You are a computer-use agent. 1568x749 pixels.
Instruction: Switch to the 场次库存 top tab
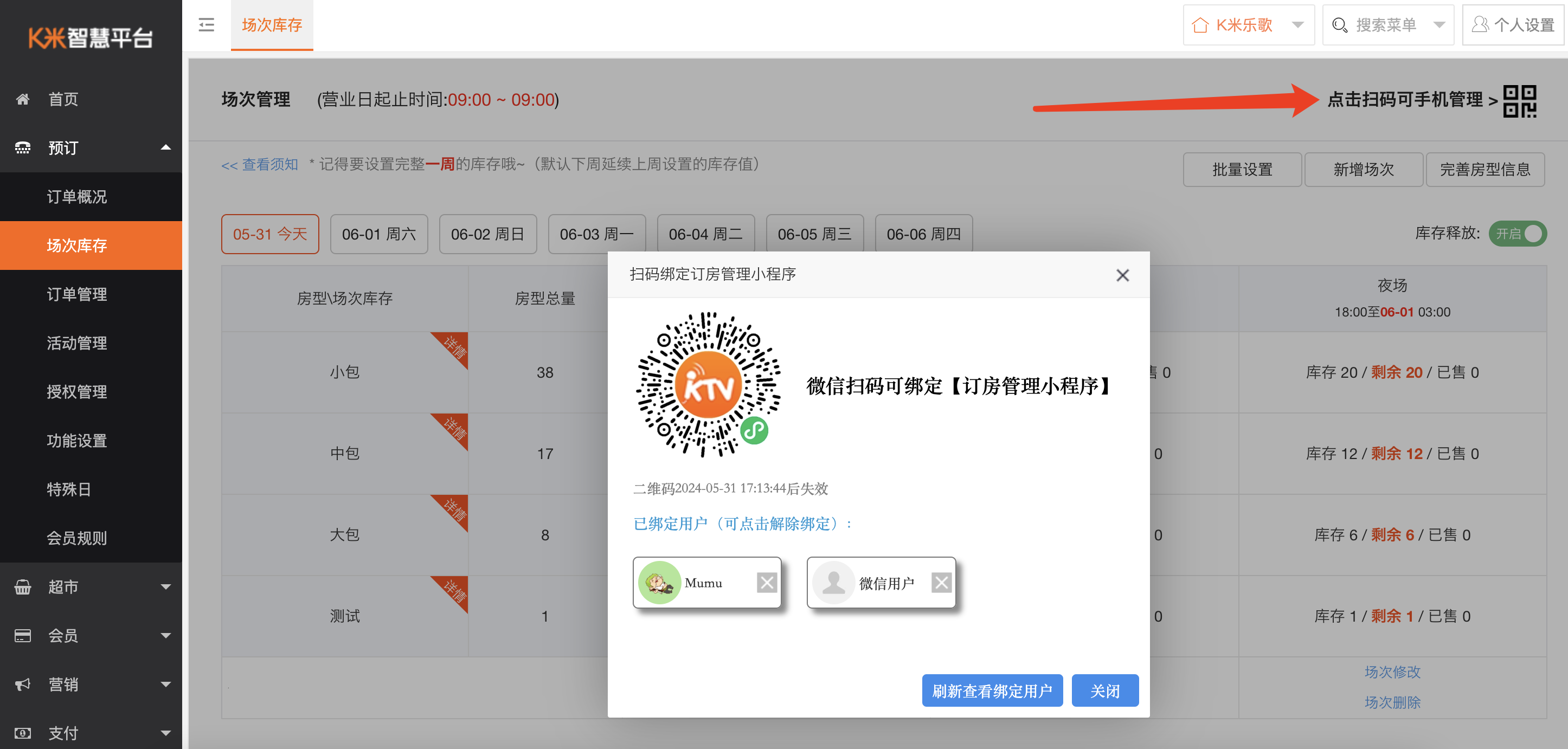pos(272,25)
